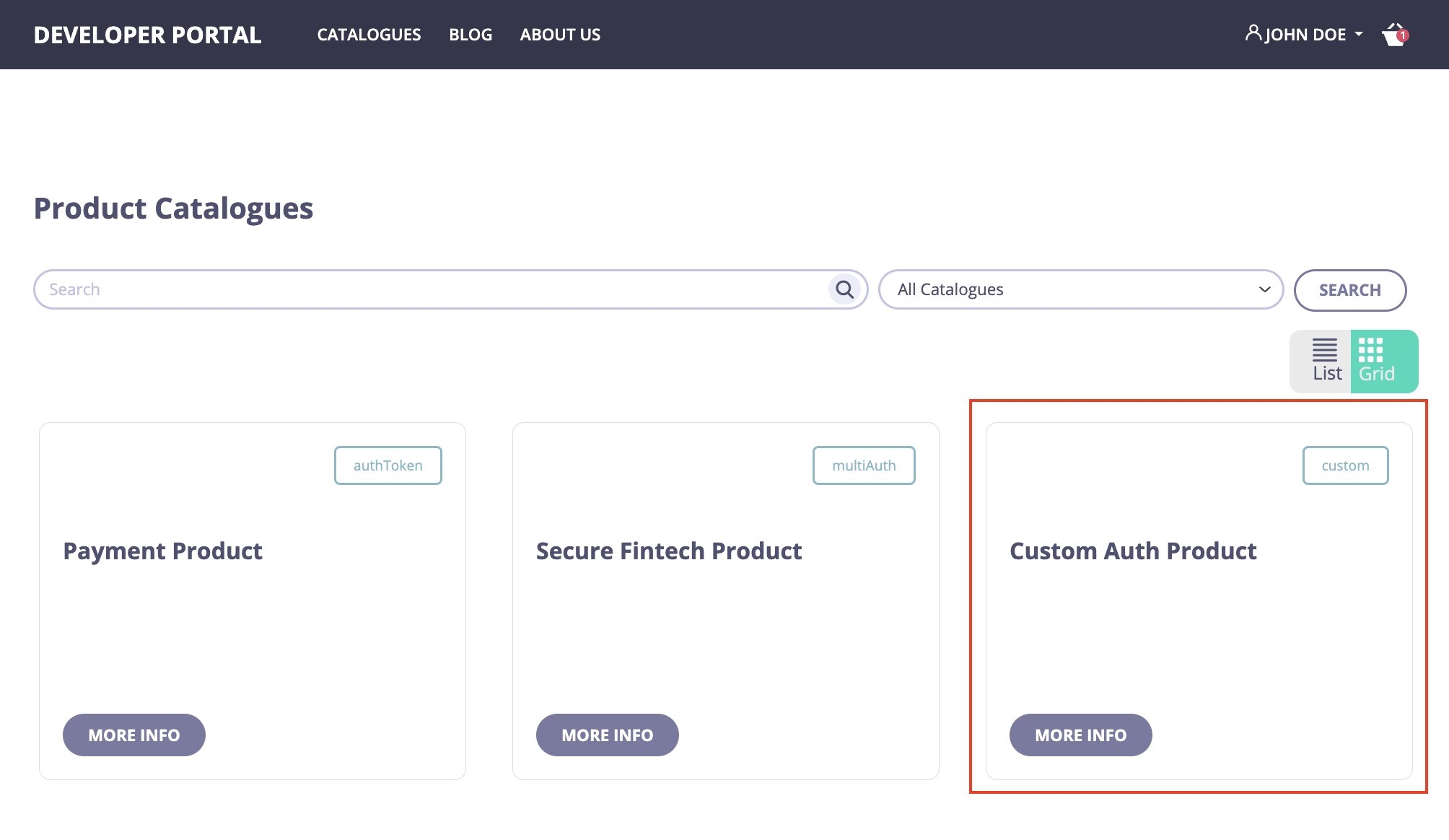Click the magnifying glass search icon
The image size is (1449, 840).
(x=844, y=289)
